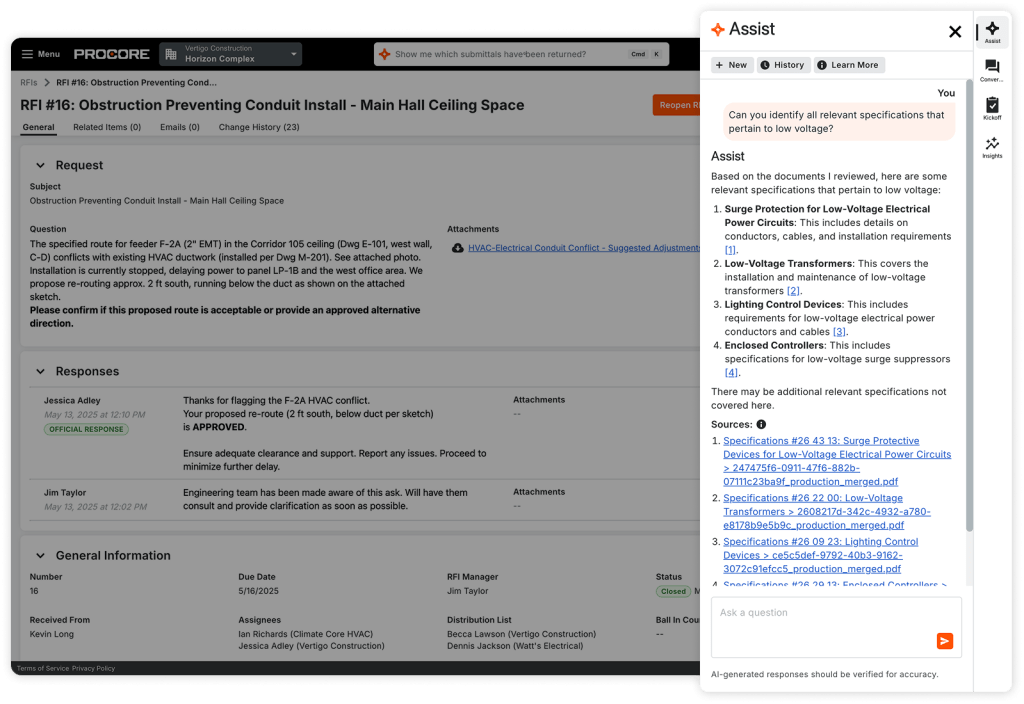Screen dimensions: 1024x704
Task: Collapse the General Information section
Action: click(40, 556)
